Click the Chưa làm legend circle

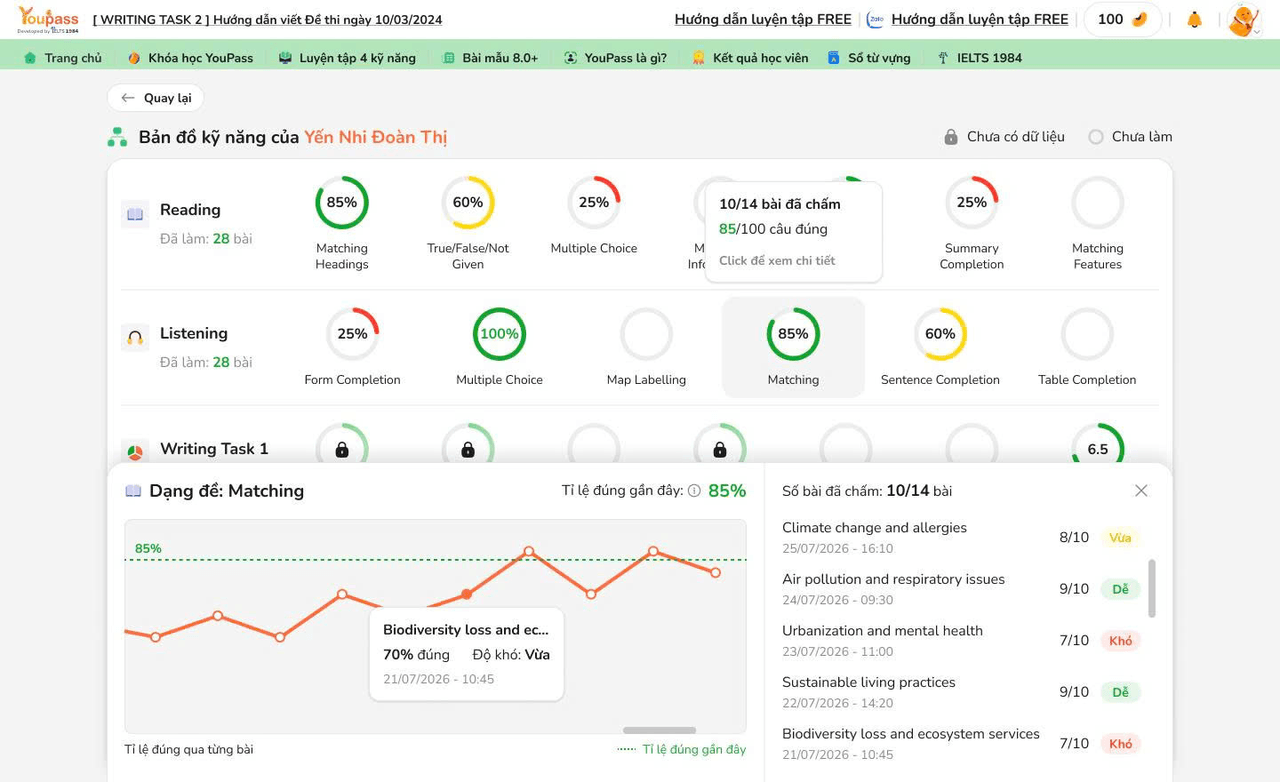pos(1096,137)
